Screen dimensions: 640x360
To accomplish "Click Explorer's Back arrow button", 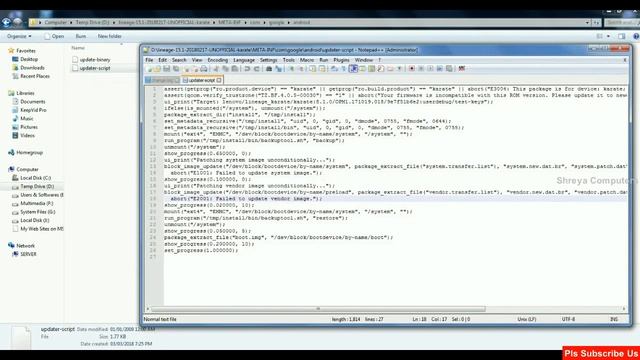I will pyautogui.click(x=6, y=22).
